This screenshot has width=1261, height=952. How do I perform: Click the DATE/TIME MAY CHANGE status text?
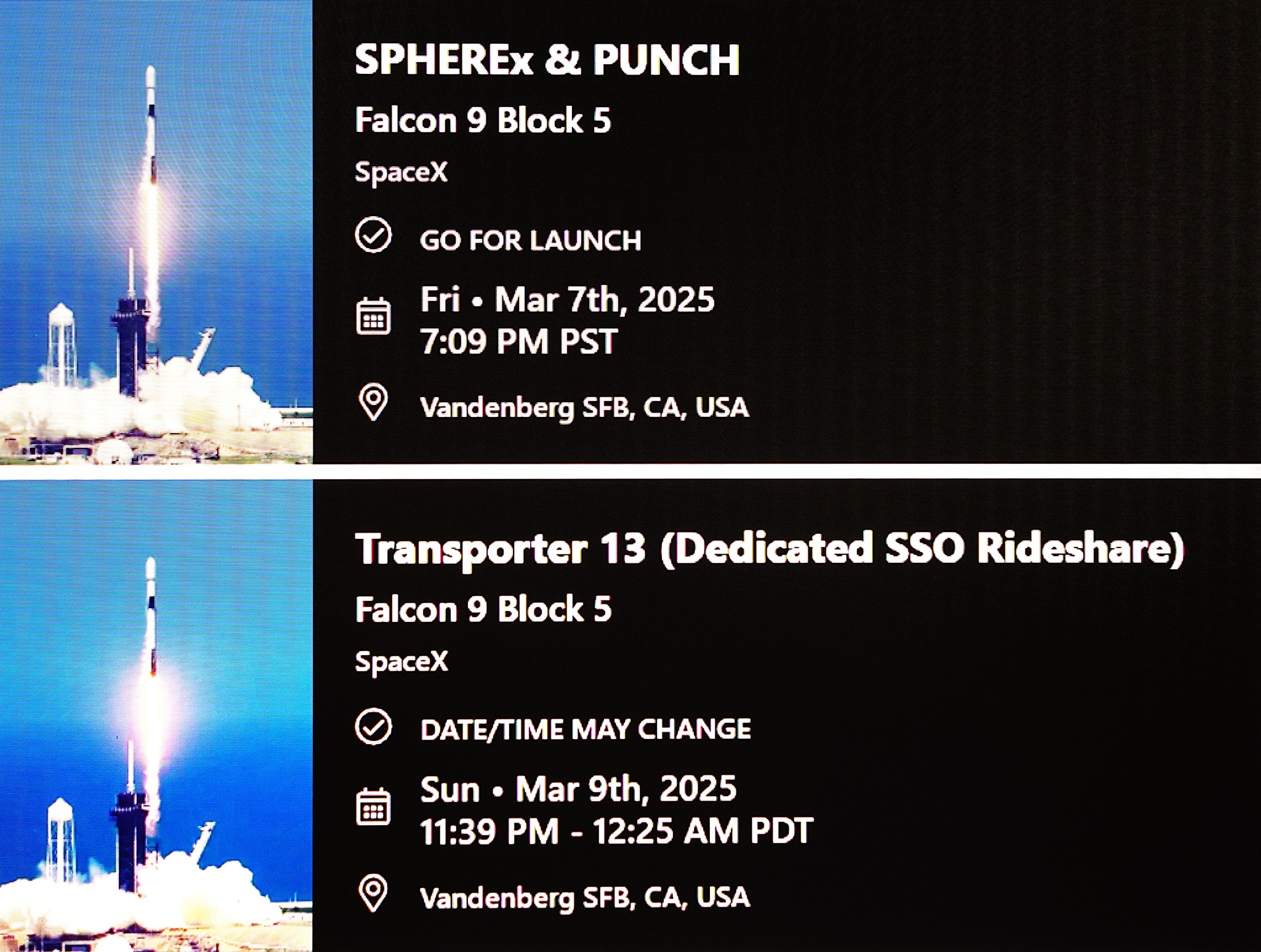point(586,730)
